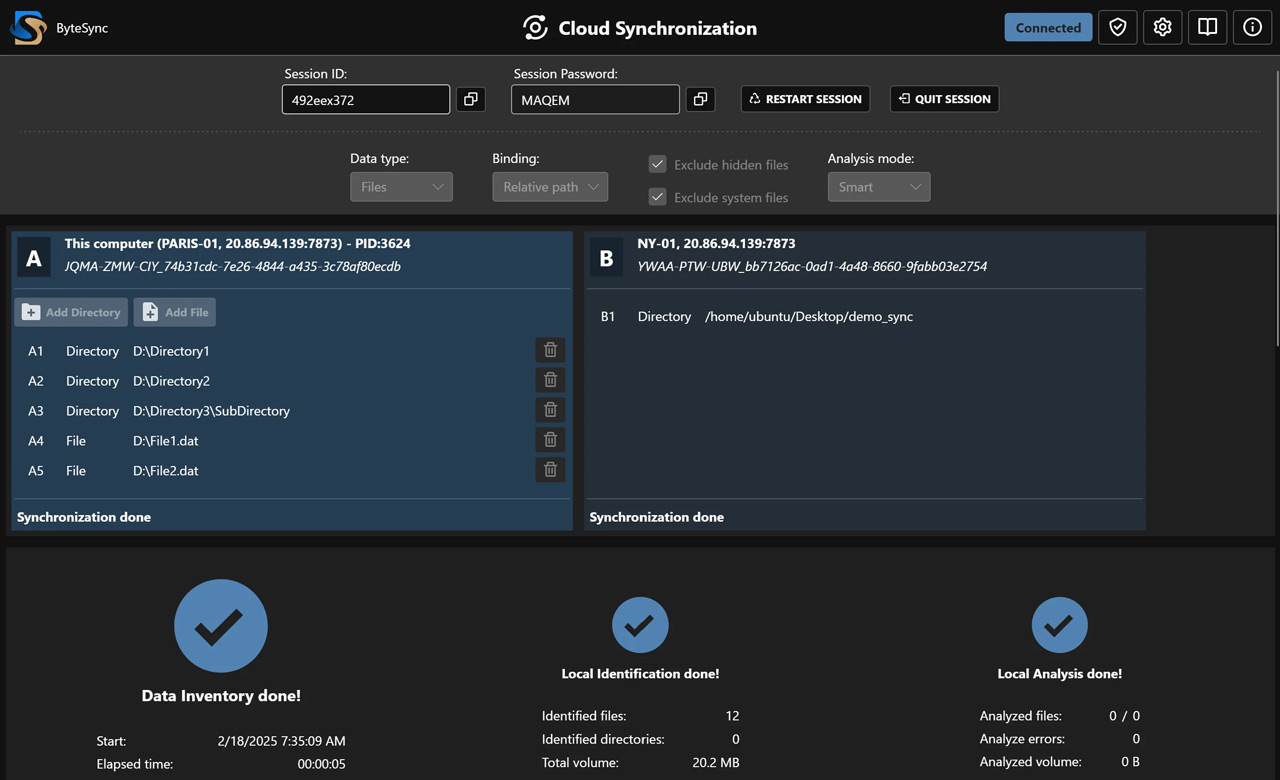1280x780 pixels.
Task: Delete the D:\Directory3\SubDirectory entry
Action: pyautogui.click(x=550, y=410)
